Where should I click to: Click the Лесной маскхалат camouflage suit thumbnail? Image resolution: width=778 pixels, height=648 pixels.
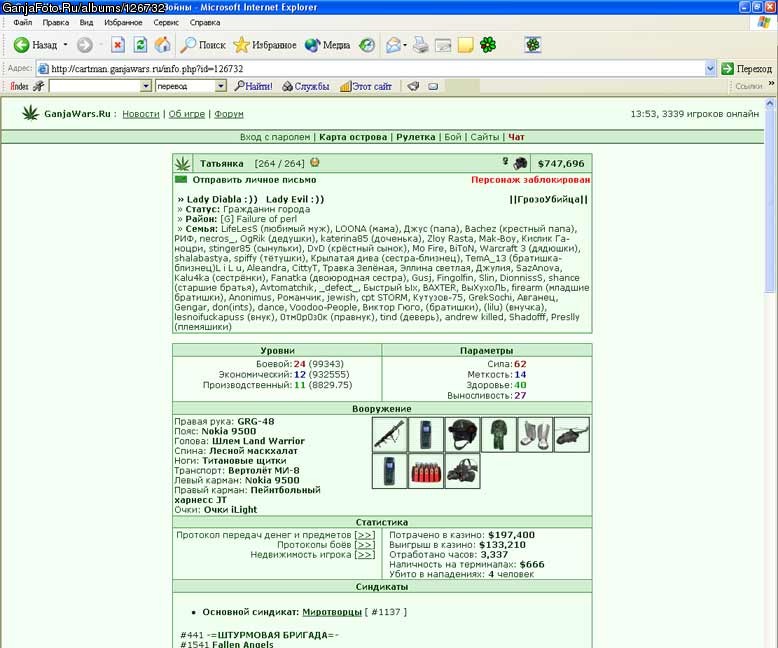[499, 435]
